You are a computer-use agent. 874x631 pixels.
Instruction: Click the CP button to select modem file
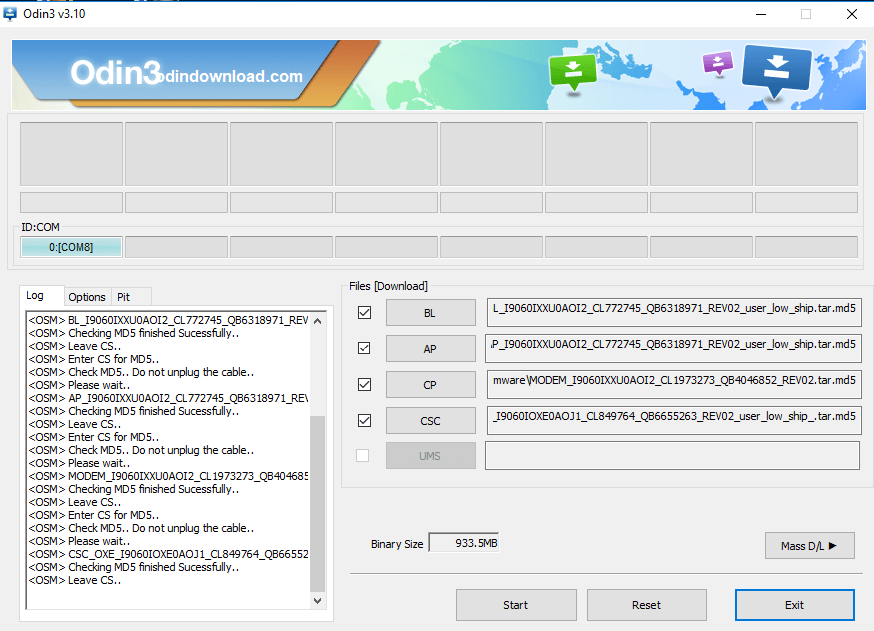click(430, 385)
